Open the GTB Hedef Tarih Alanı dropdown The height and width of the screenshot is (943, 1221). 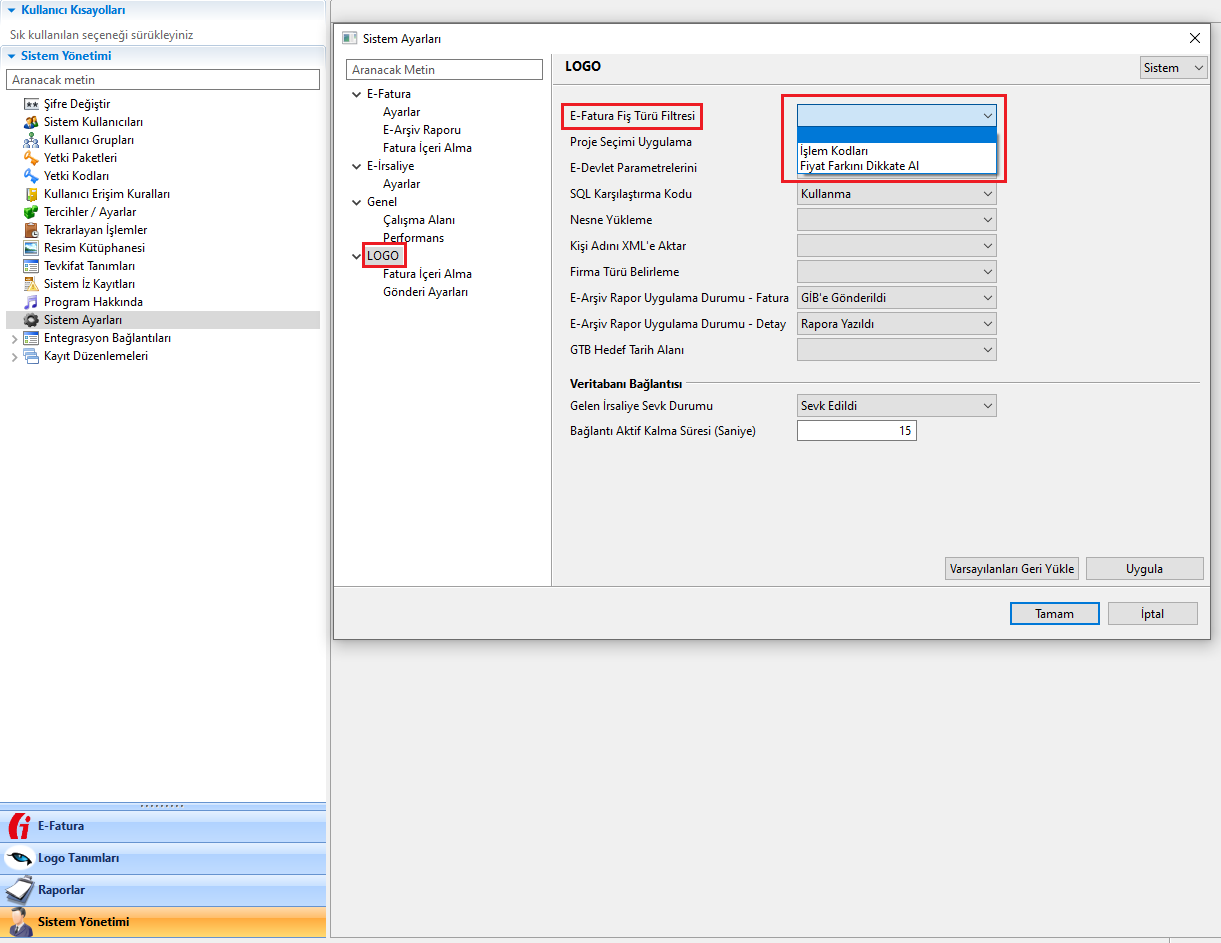coord(897,350)
